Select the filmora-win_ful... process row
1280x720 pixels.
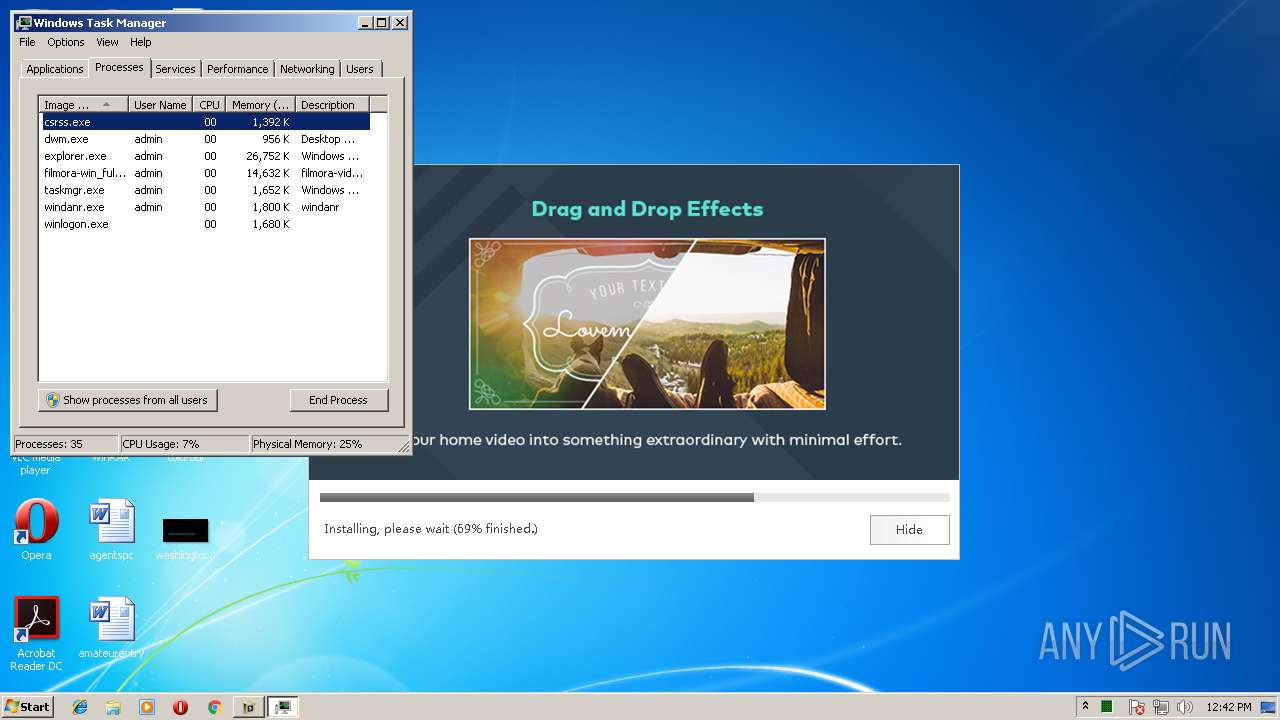pyautogui.click(x=205, y=173)
